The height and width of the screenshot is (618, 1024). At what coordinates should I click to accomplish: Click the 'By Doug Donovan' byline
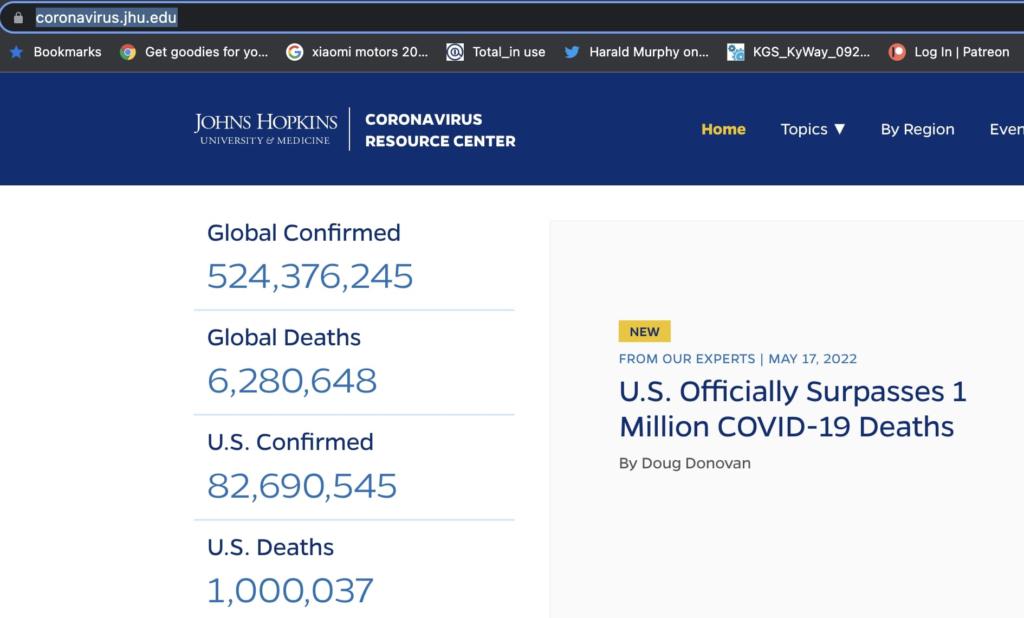(x=684, y=463)
